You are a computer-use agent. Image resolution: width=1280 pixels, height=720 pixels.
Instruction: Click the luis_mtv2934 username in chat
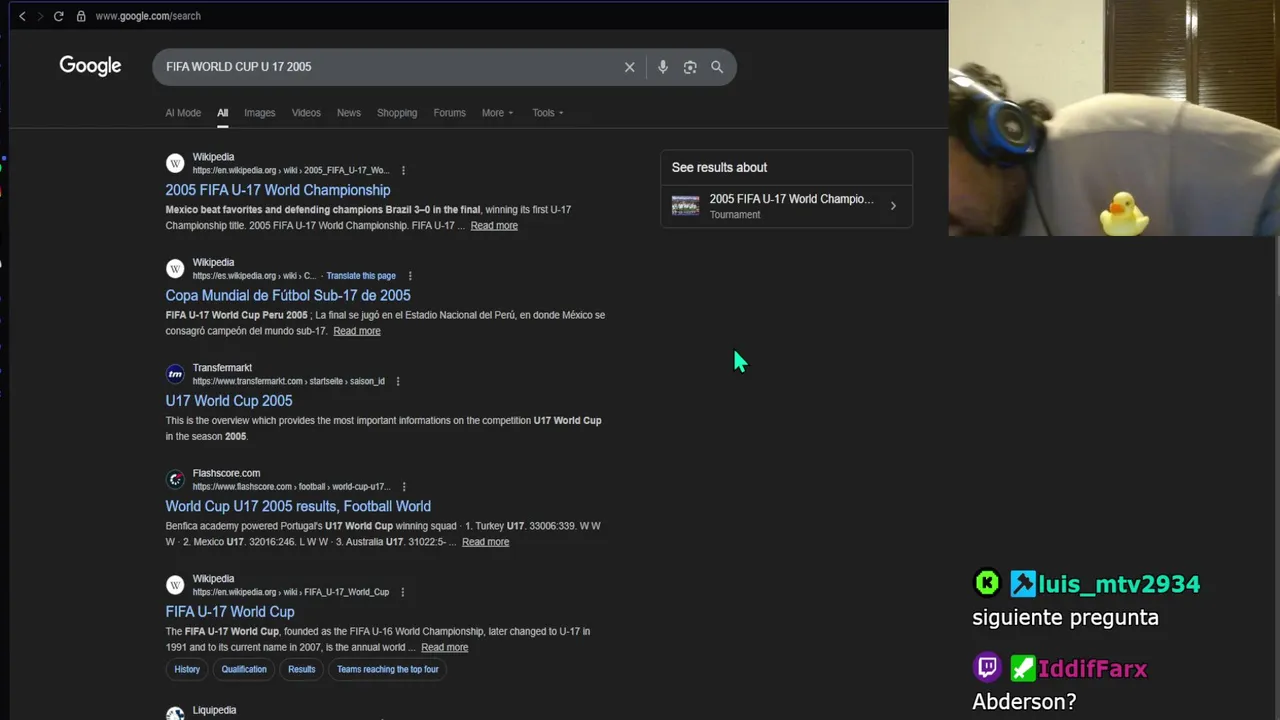click(x=1119, y=584)
